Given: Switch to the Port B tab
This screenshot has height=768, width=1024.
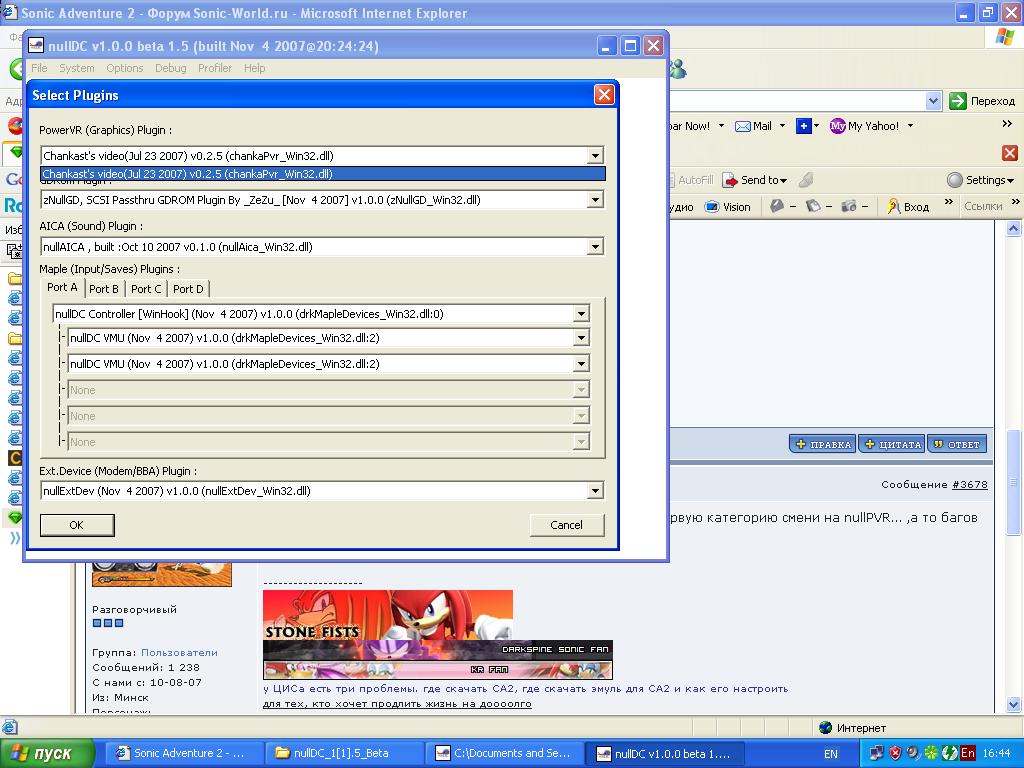Looking at the screenshot, I should (x=104, y=289).
